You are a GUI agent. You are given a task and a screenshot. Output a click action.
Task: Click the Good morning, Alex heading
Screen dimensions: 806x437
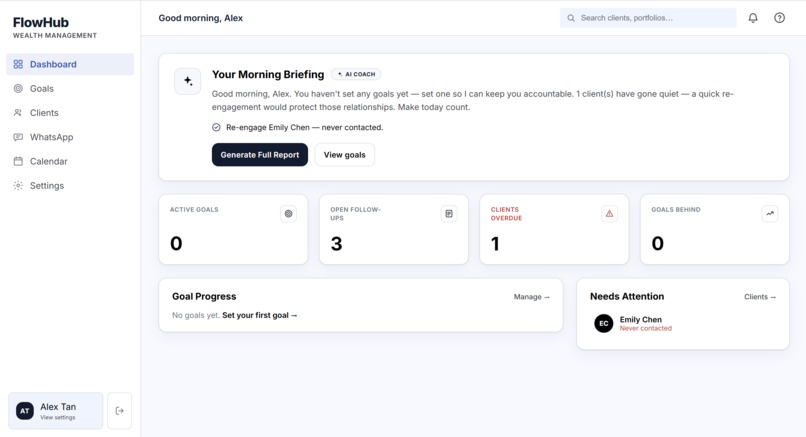(200, 18)
